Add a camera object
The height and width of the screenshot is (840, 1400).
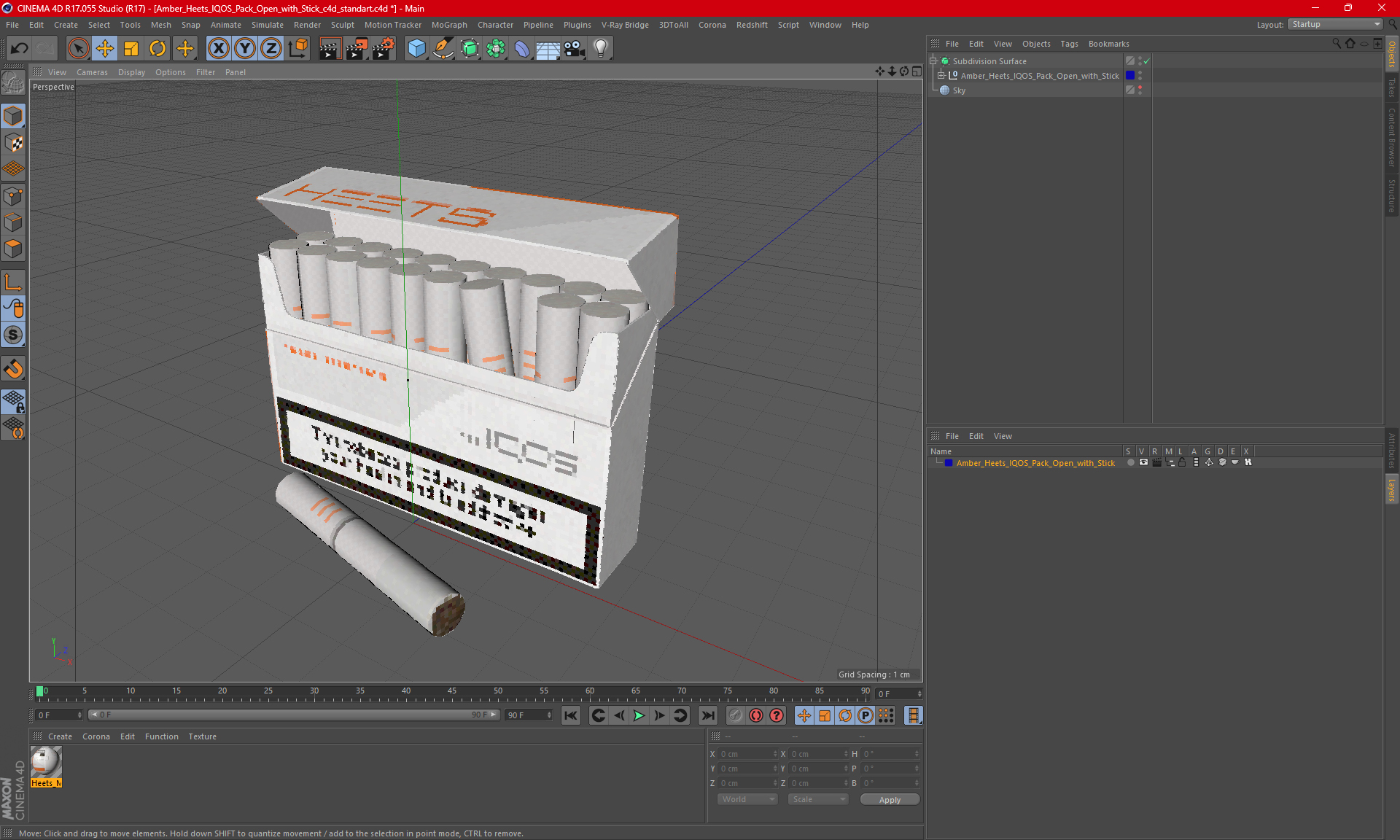(x=574, y=49)
